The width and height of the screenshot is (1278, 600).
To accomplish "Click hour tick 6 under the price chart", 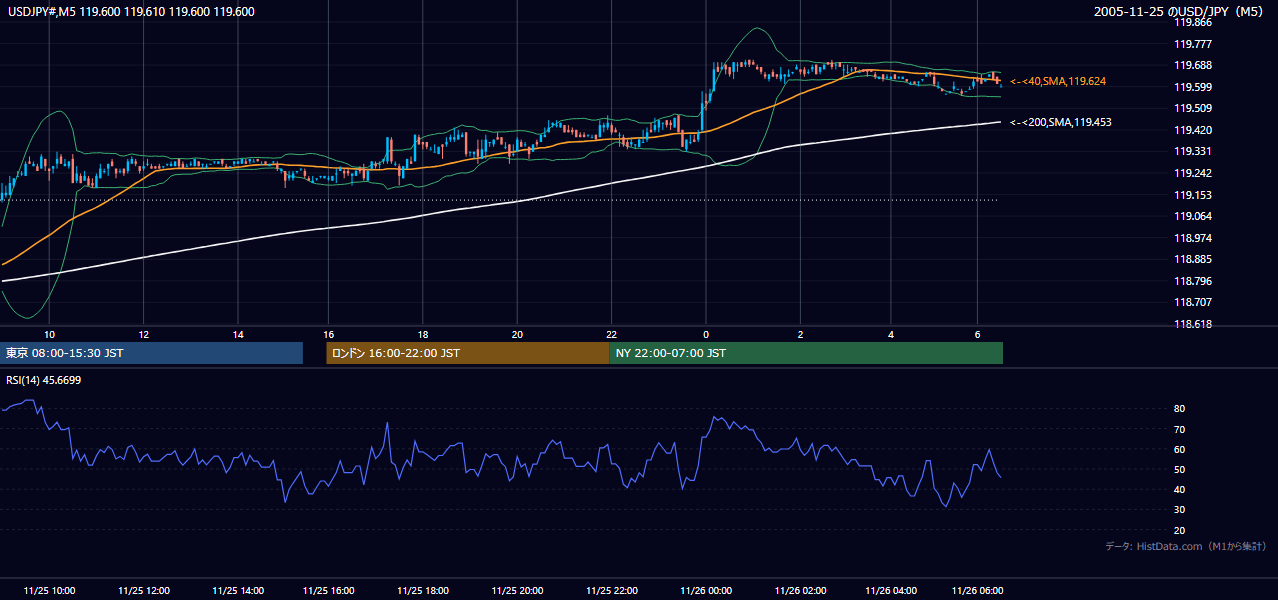I will 976,334.
